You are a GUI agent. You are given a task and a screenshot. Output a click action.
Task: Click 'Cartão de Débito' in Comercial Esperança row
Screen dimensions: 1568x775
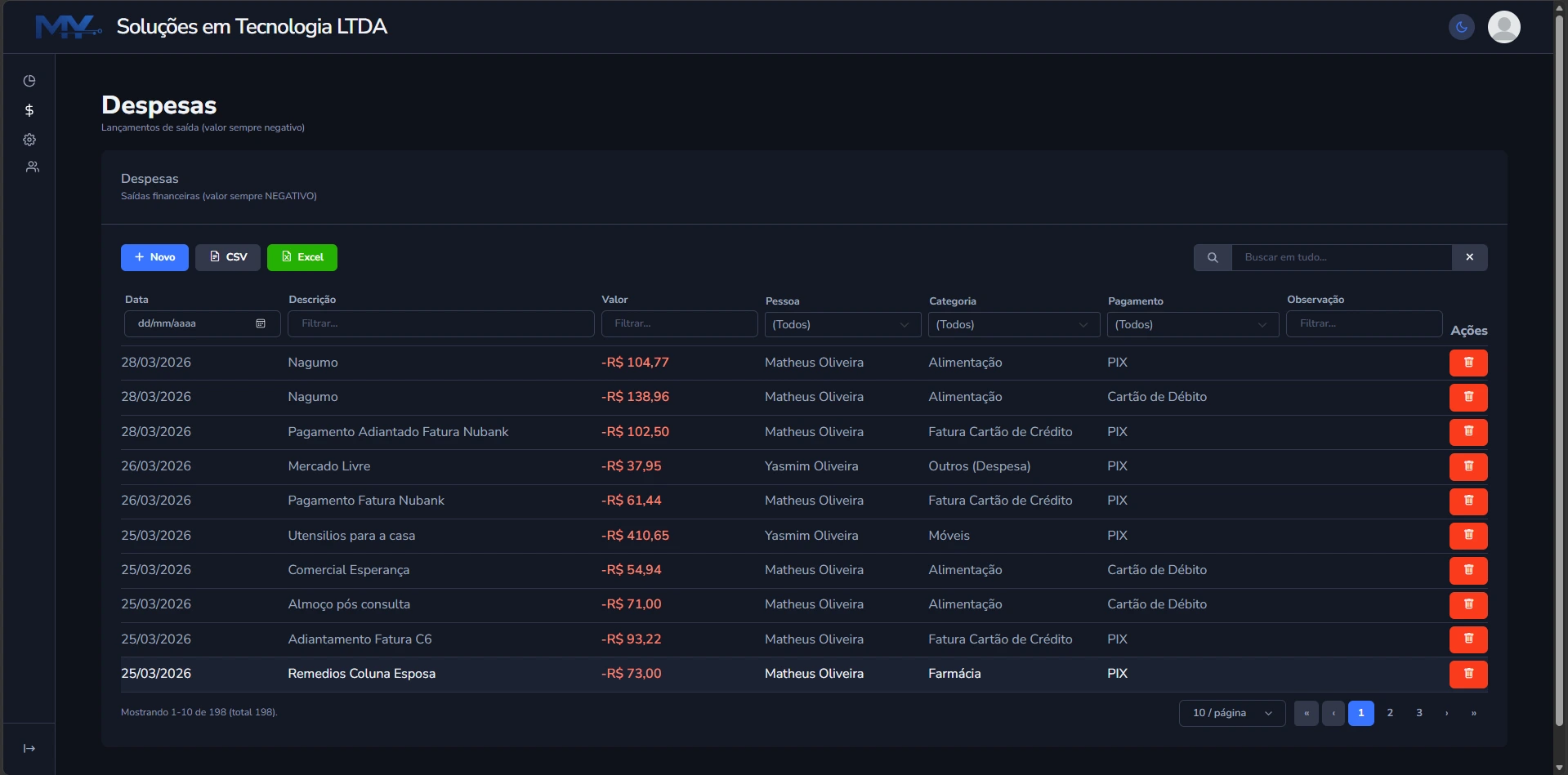click(x=1157, y=570)
